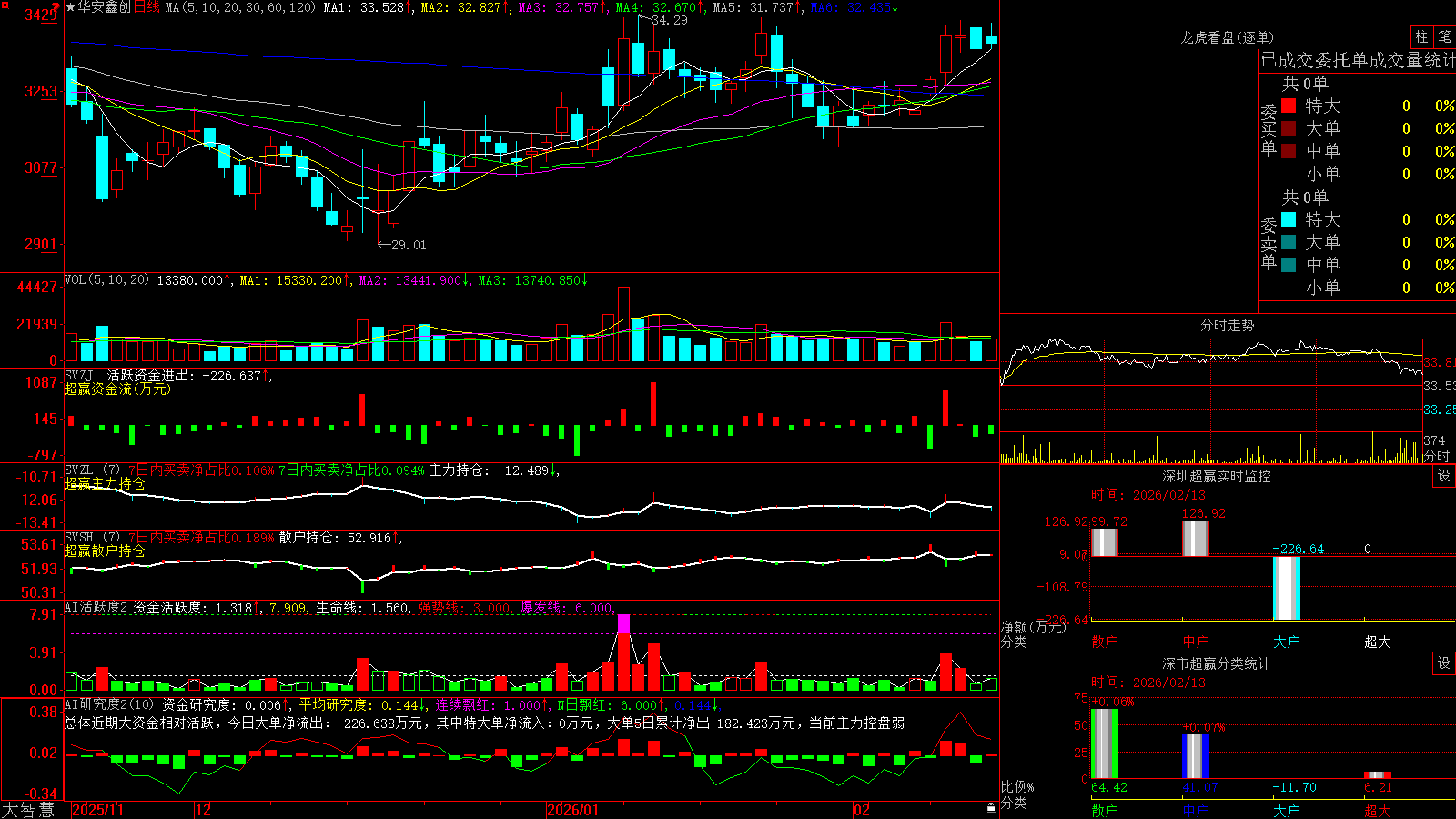The width and height of the screenshot is (1456, 819).
Task: Click the 大智慧 logo at bottom left
Action: tap(28, 810)
